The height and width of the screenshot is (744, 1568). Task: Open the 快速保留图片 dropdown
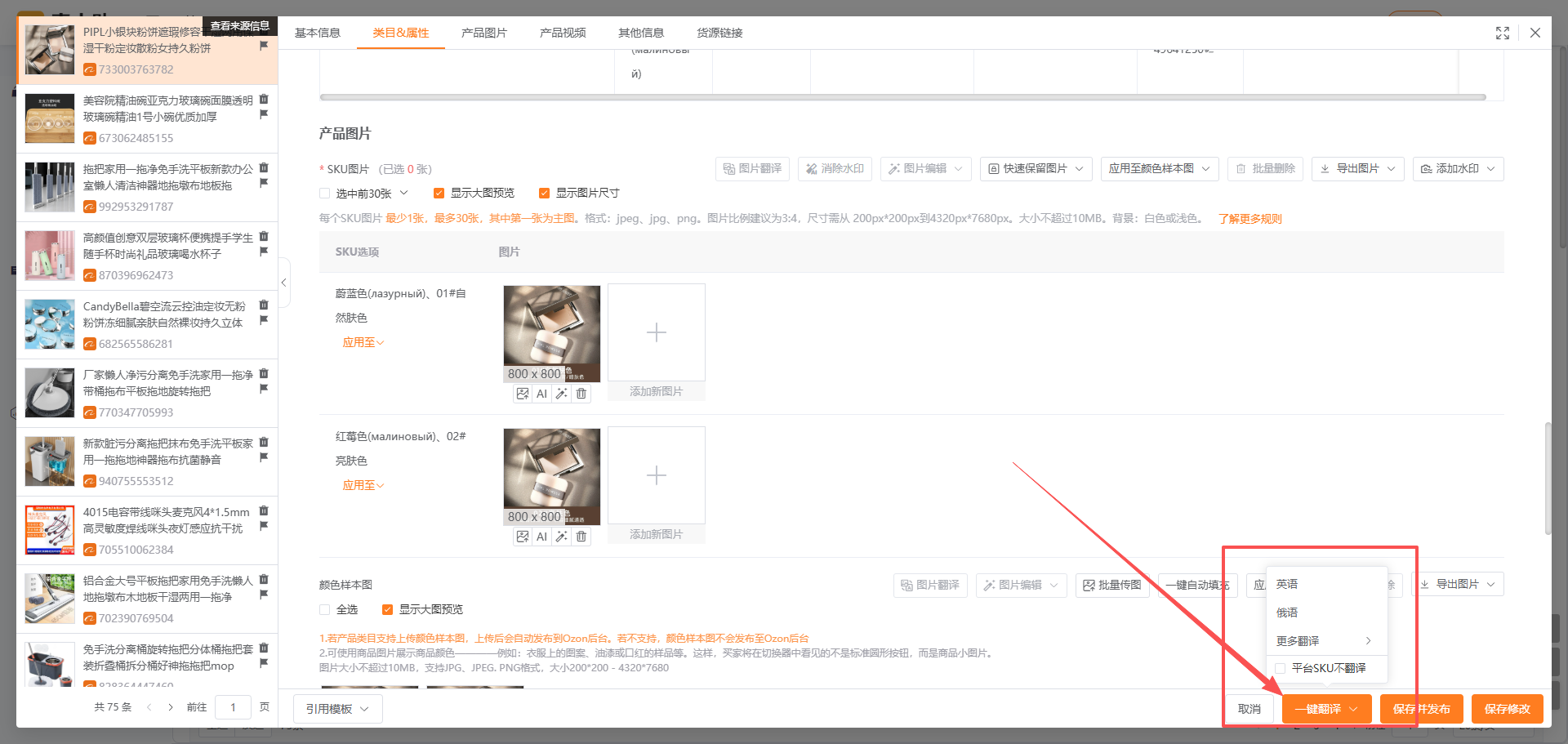(1036, 169)
